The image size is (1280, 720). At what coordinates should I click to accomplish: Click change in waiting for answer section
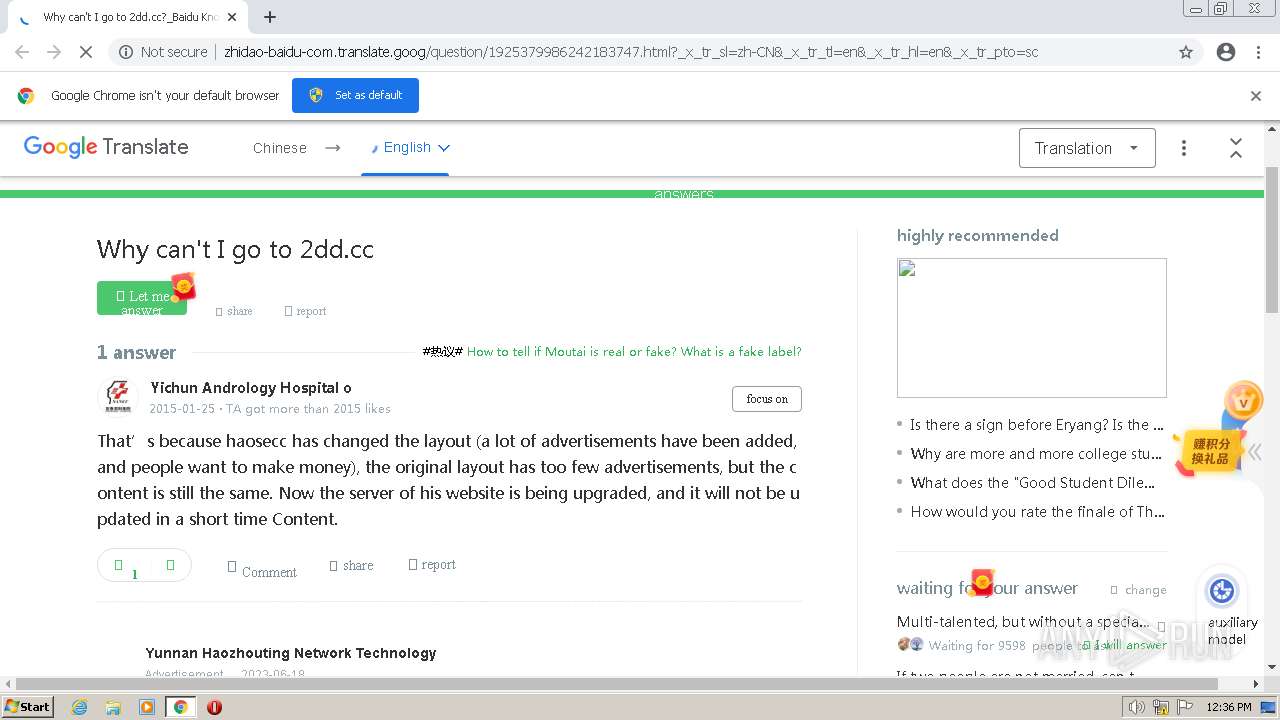coord(1138,590)
